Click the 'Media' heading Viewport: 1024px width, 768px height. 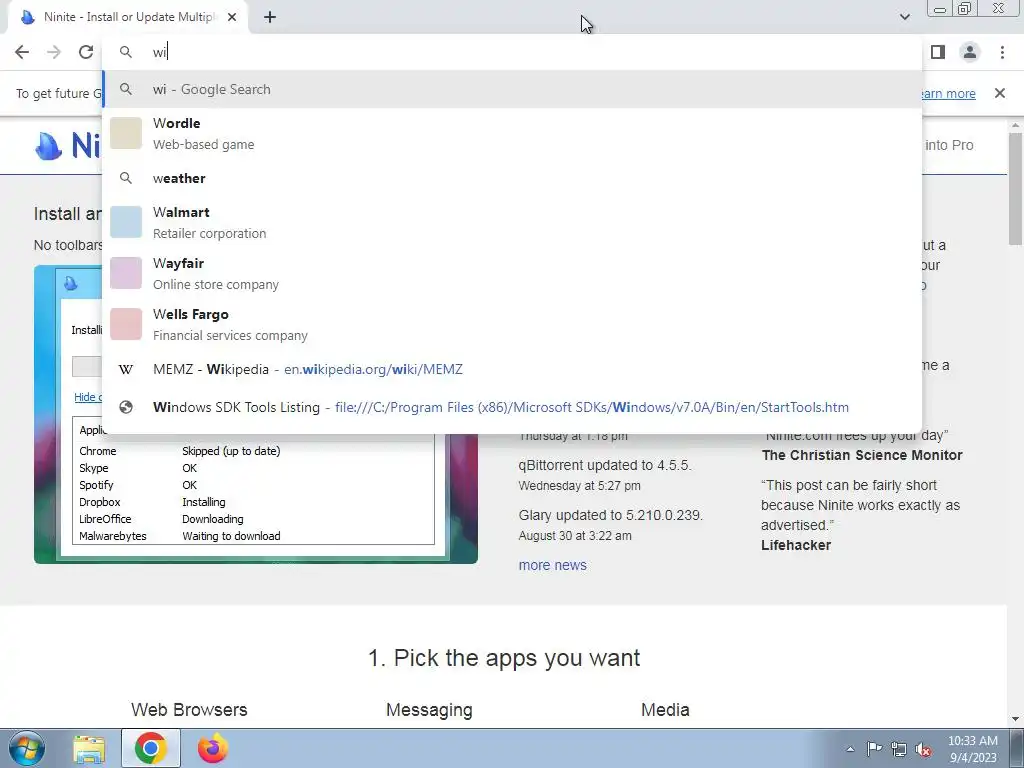[x=665, y=710]
